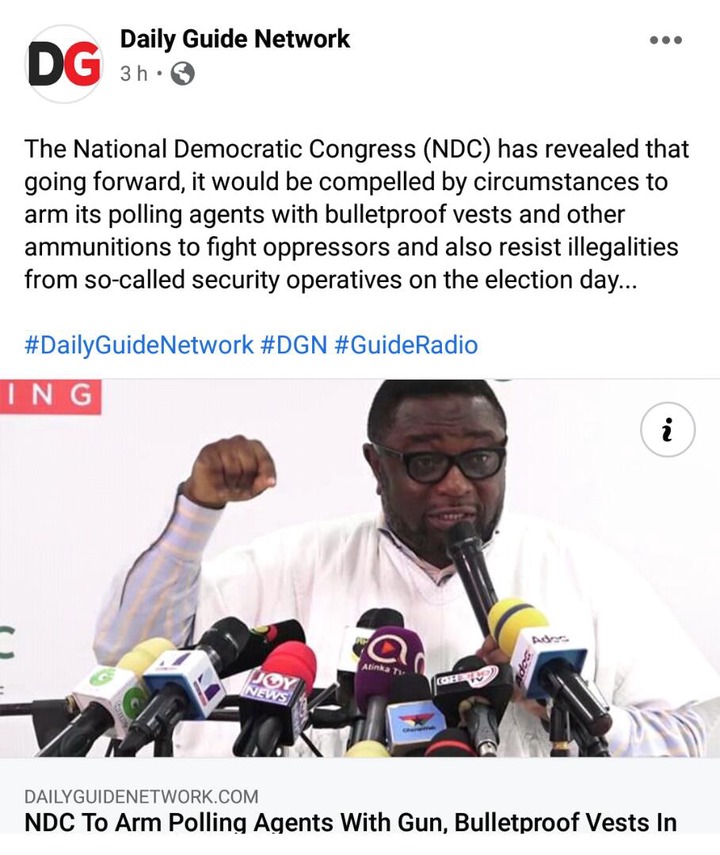Click the globe public audience icon
This screenshot has width=720, height=855.
[183, 74]
